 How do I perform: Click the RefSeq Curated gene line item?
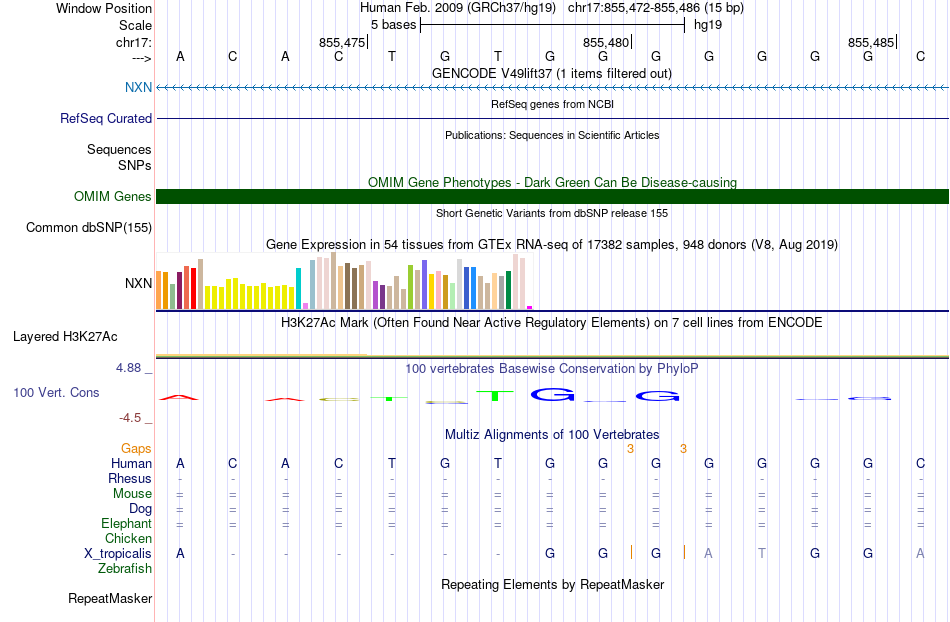point(552,118)
